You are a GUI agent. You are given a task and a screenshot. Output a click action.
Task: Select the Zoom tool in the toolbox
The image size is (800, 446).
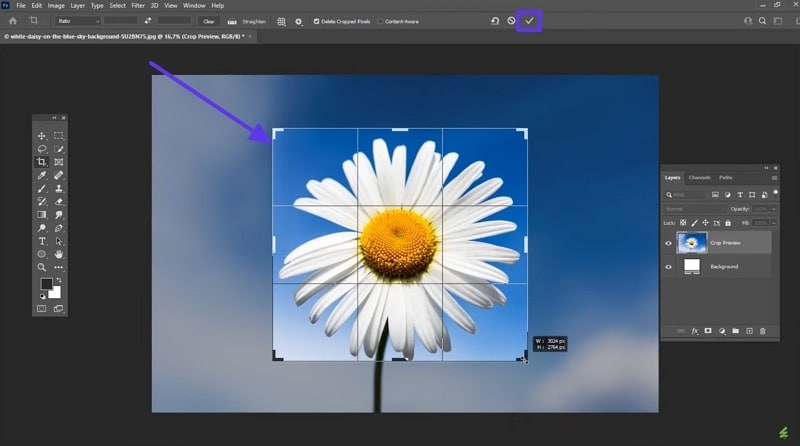click(41, 267)
